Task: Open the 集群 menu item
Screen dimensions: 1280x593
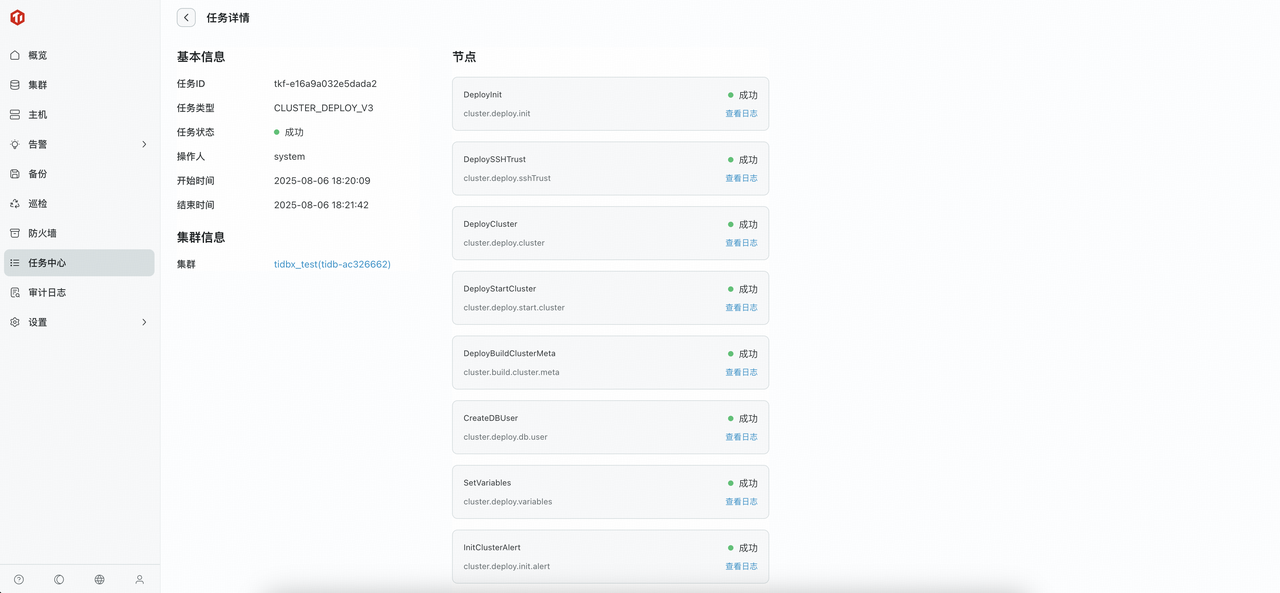Action: click(x=38, y=85)
